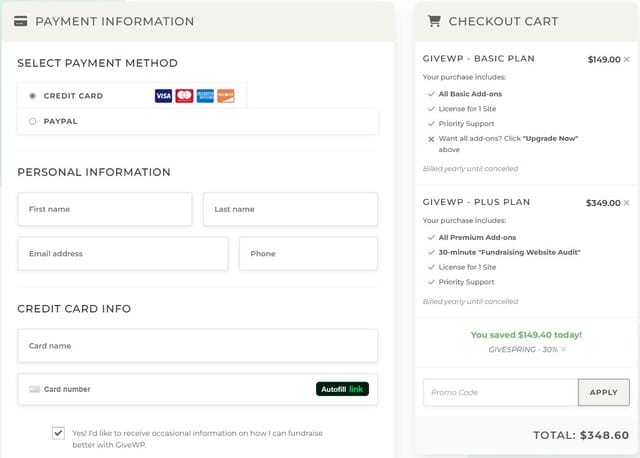Click the shopping cart icon in header
This screenshot has height=458, width=640.
tap(434, 21)
